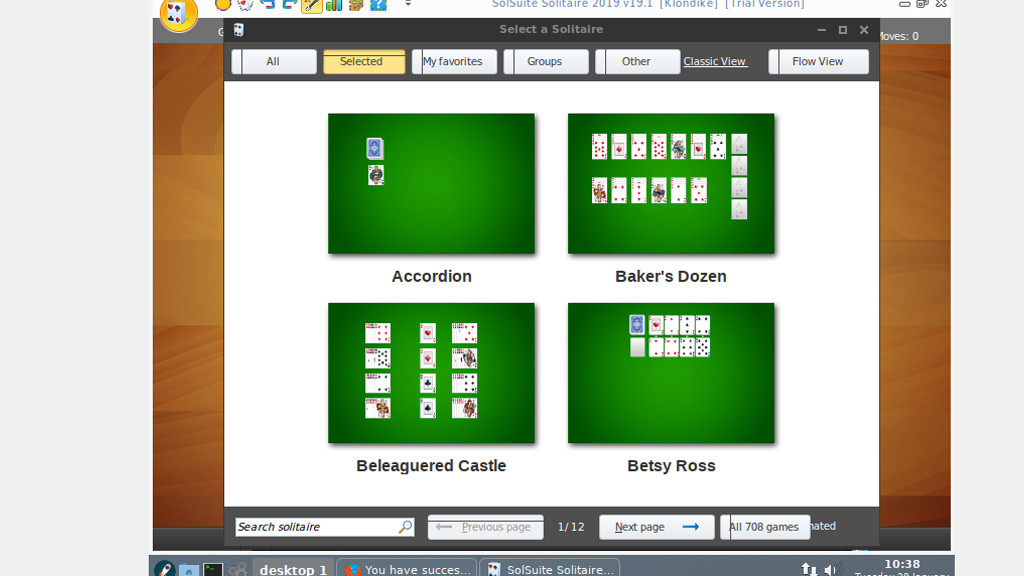The image size is (1024, 576).
Task: Click the All 708 games button
Action: point(764,527)
